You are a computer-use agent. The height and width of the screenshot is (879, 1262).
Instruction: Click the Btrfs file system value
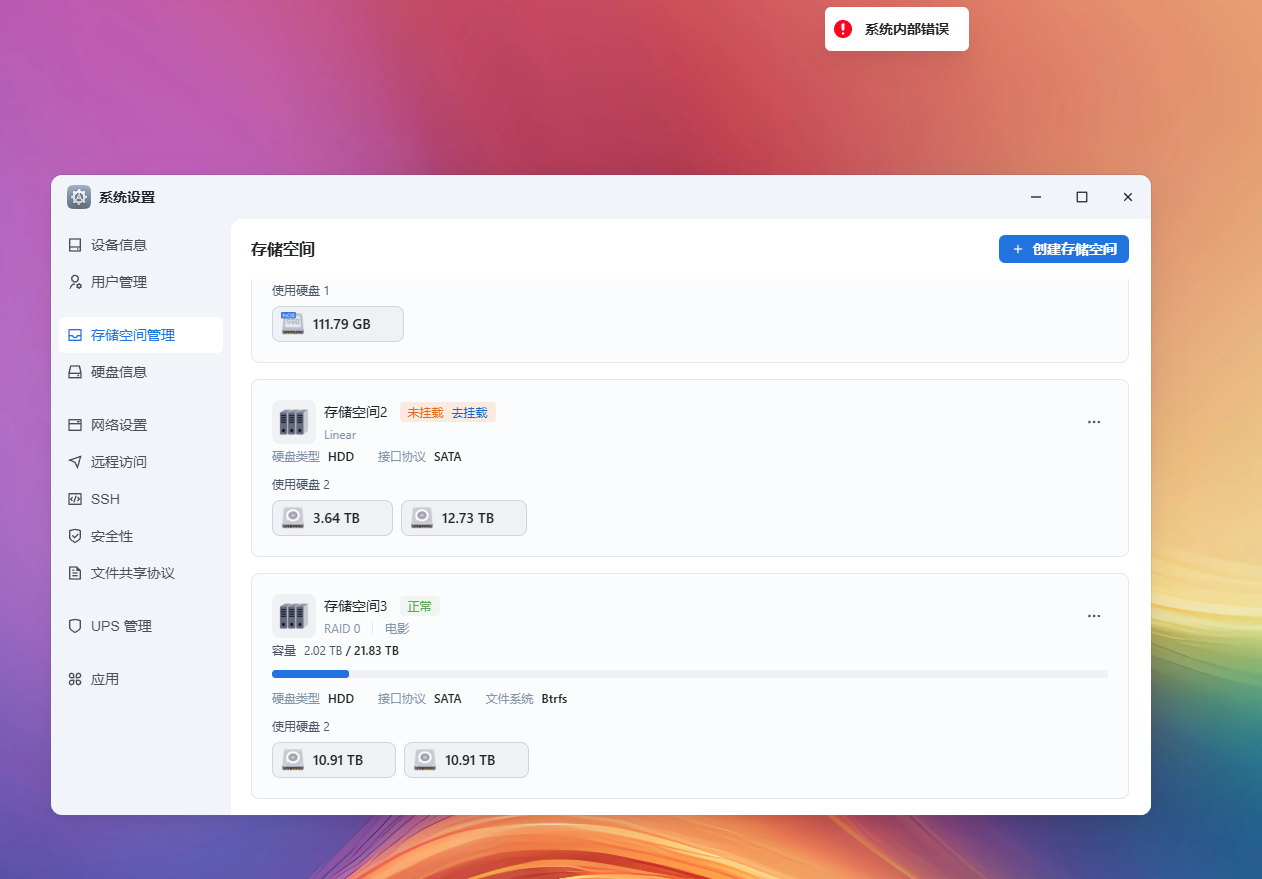click(x=554, y=699)
